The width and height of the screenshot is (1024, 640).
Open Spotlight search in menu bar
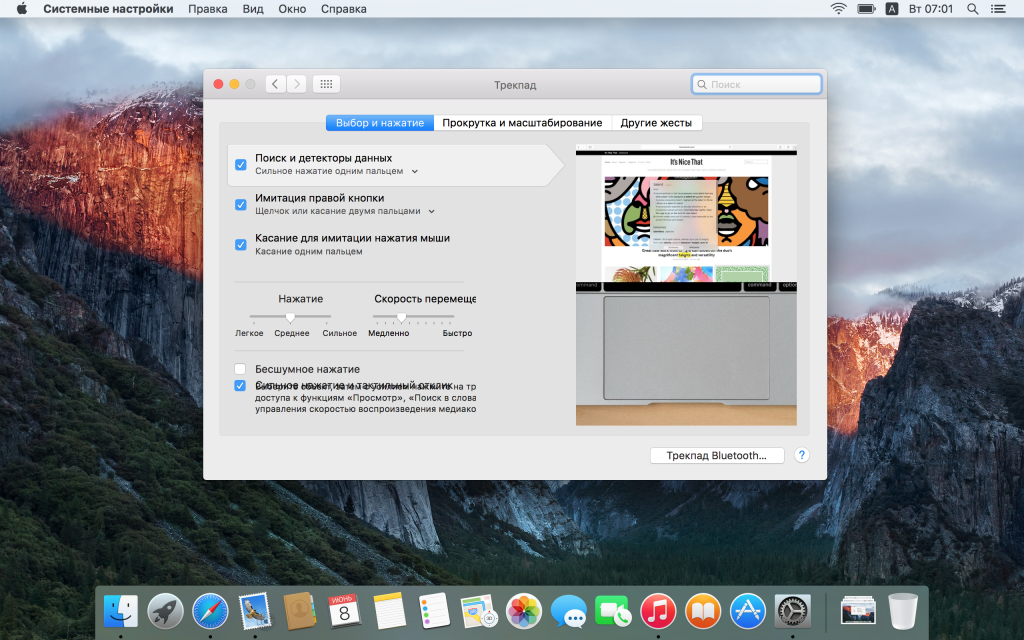click(x=973, y=9)
